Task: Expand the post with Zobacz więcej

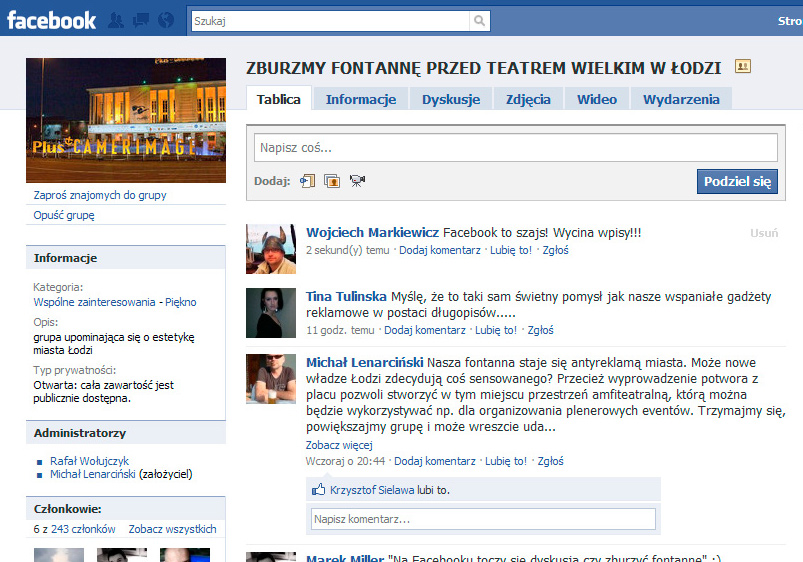Action: pyautogui.click(x=339, y=445)
